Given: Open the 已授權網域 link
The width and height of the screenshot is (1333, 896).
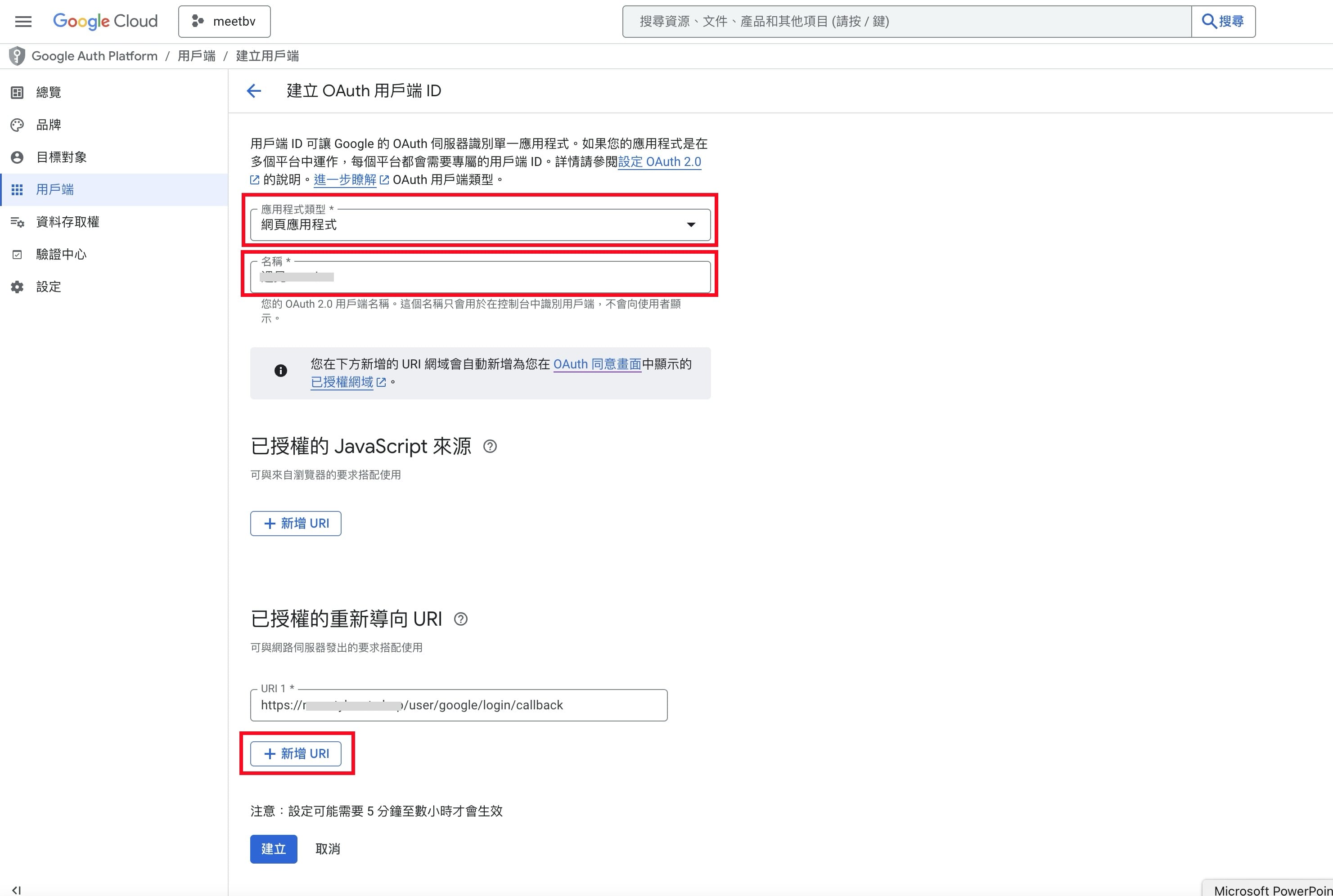Looking at the screenshot, I should 342,382.
